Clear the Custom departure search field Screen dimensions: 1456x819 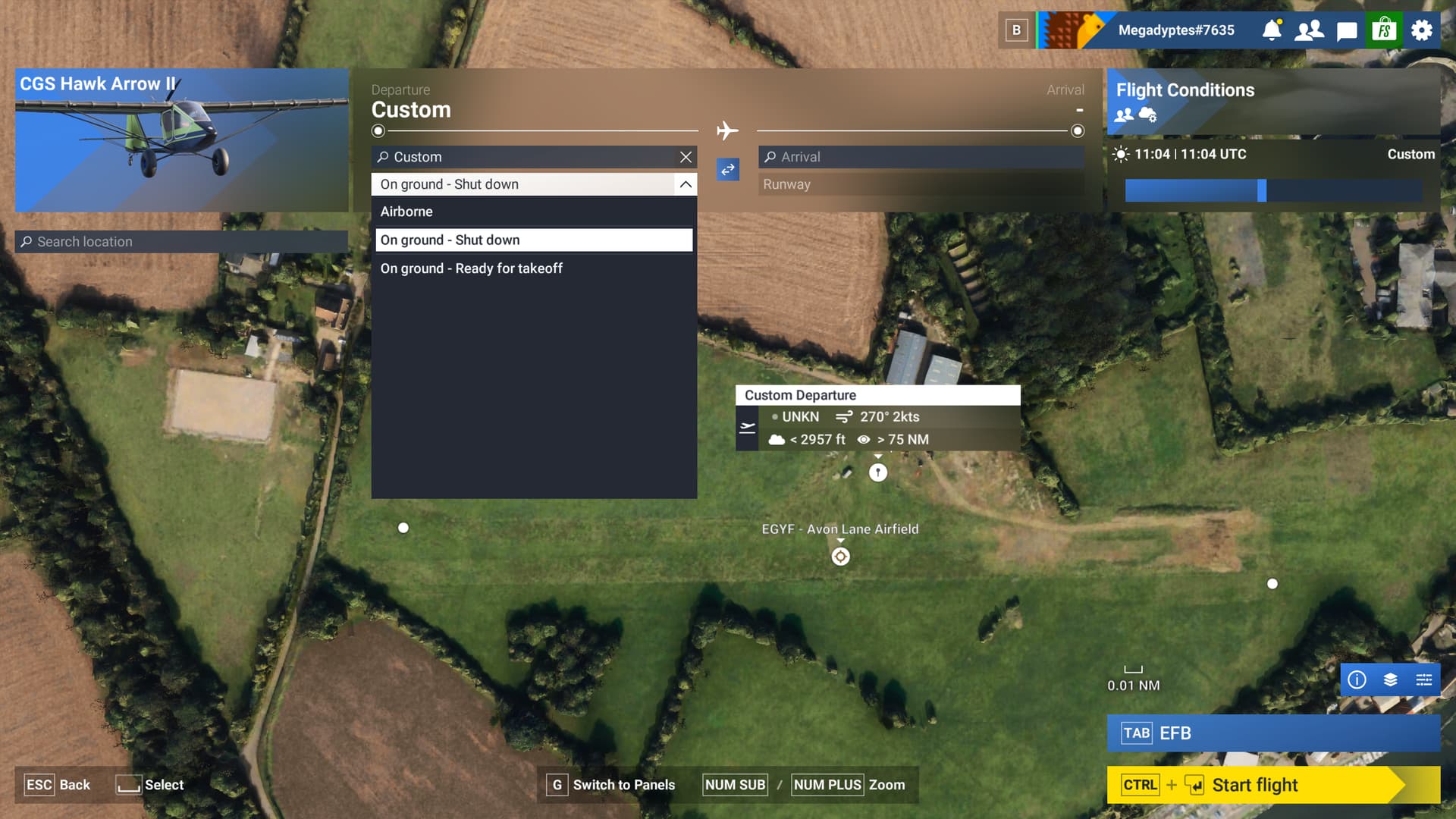click(x=686, y=157)
